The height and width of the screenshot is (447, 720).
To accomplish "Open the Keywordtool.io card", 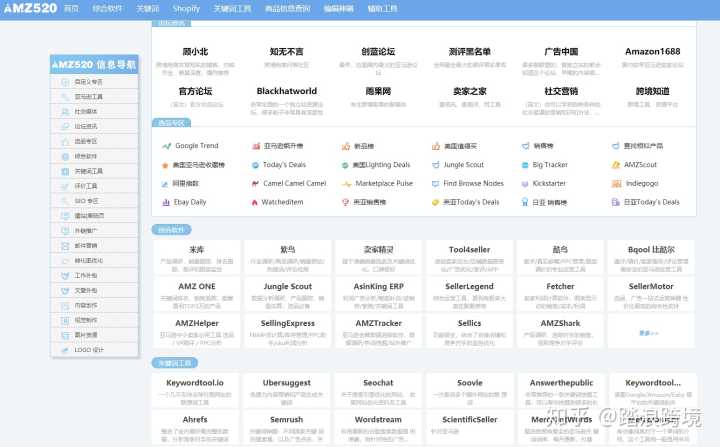I will coord(195,390).
